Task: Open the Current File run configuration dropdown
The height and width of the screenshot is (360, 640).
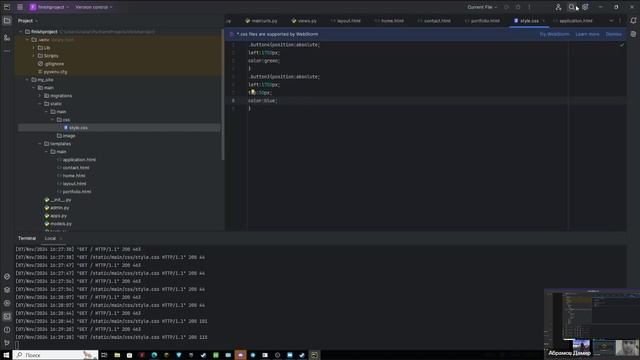Action: click(482, 7)
